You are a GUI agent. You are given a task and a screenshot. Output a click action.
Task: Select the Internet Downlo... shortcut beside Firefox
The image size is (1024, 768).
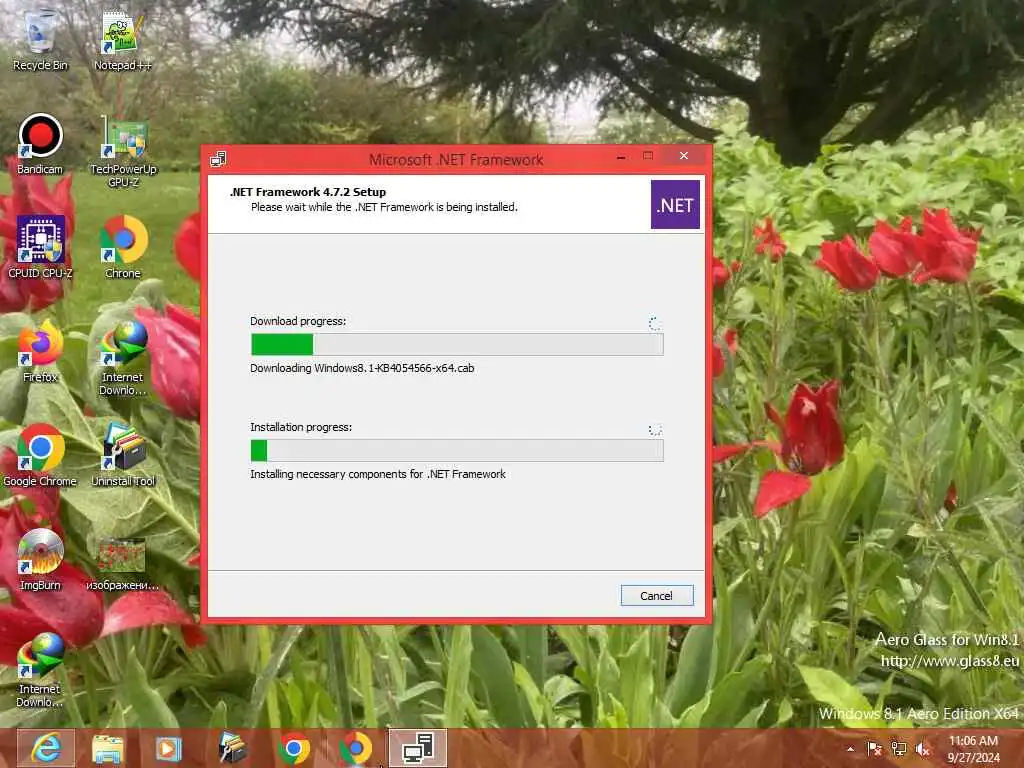(123, 358)
